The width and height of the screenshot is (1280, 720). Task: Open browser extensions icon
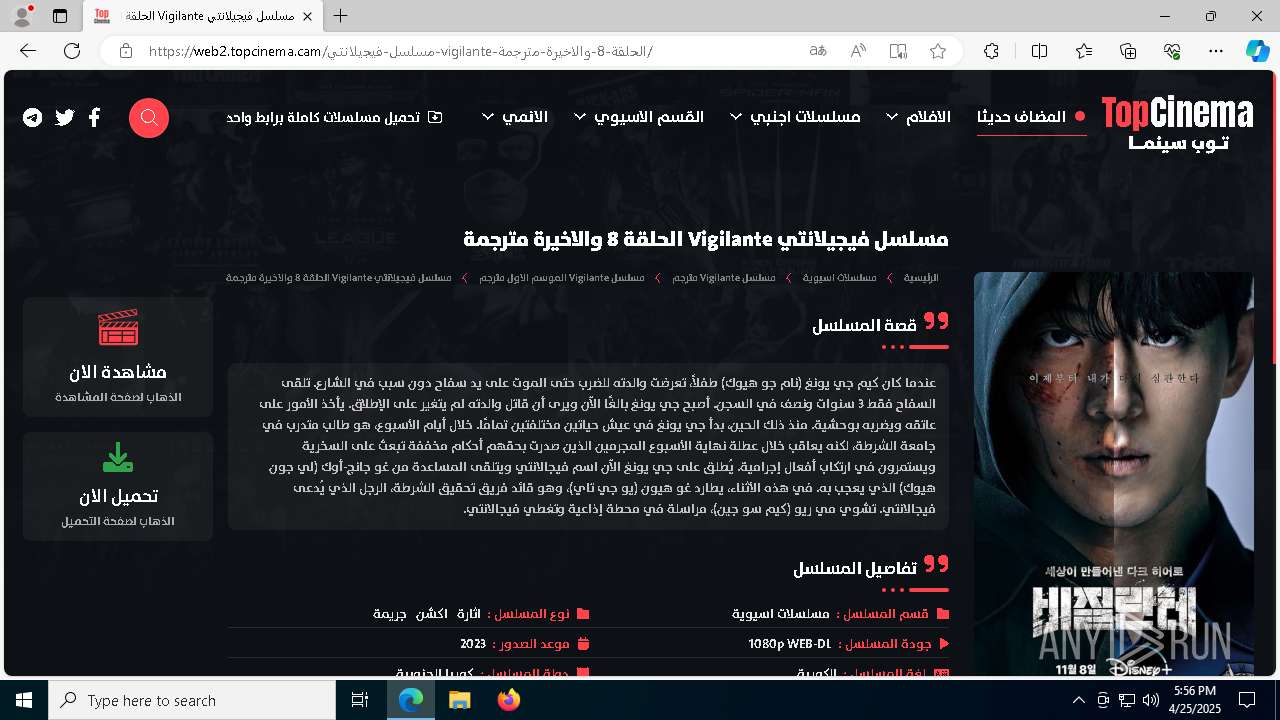point(991,51)
